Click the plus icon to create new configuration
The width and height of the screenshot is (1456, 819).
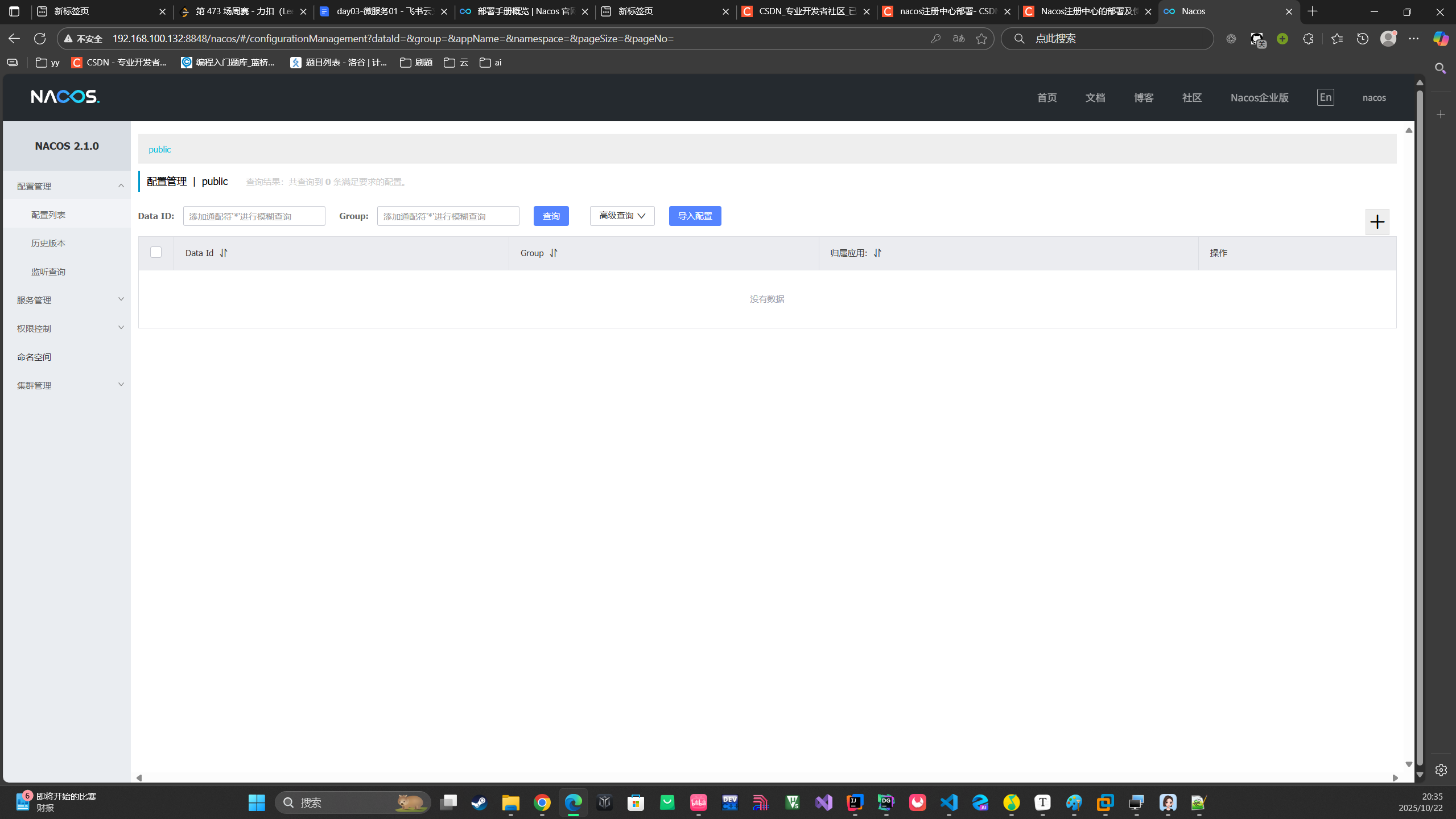point(1377,221)
